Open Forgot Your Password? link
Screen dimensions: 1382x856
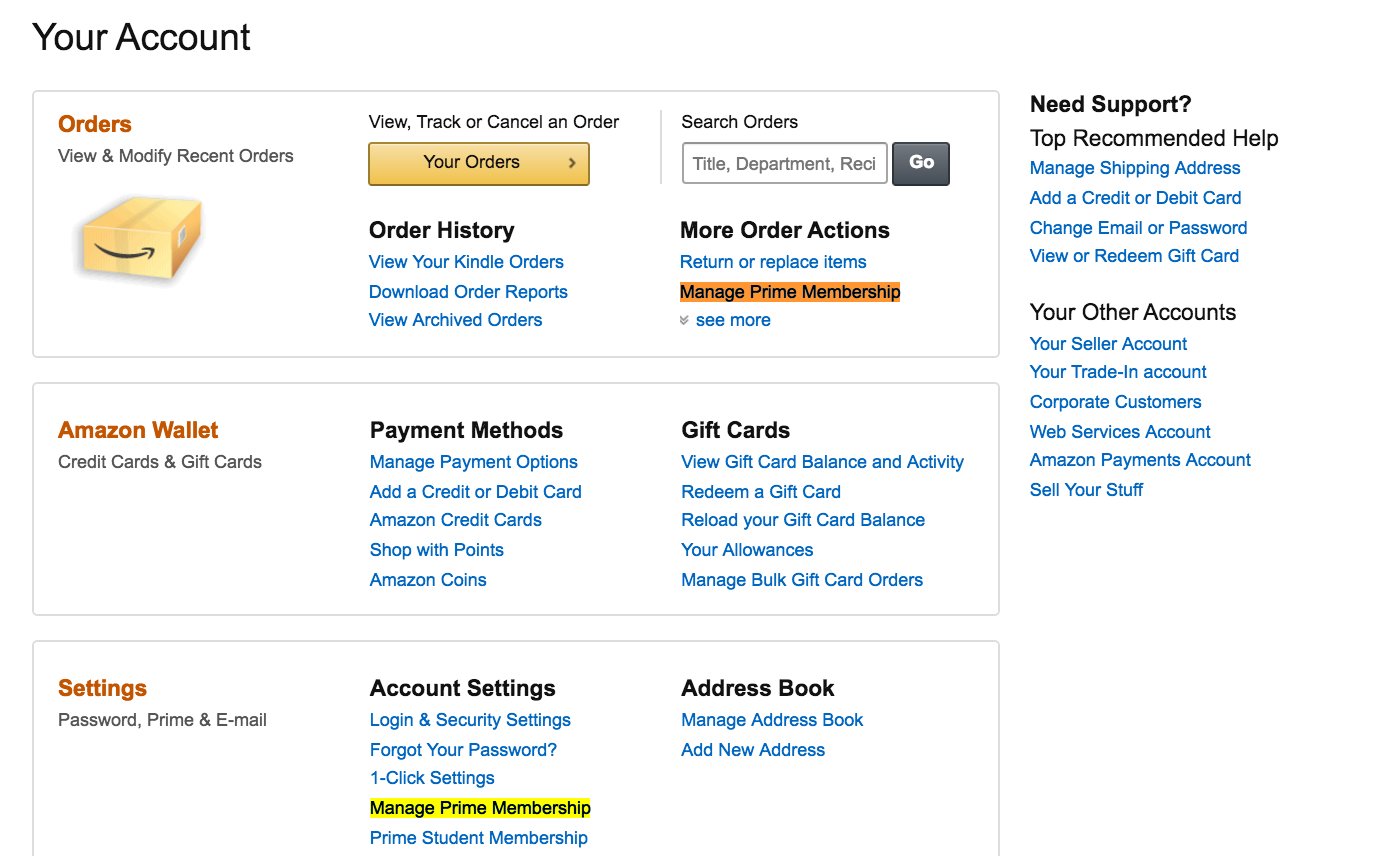click(463, 750)
